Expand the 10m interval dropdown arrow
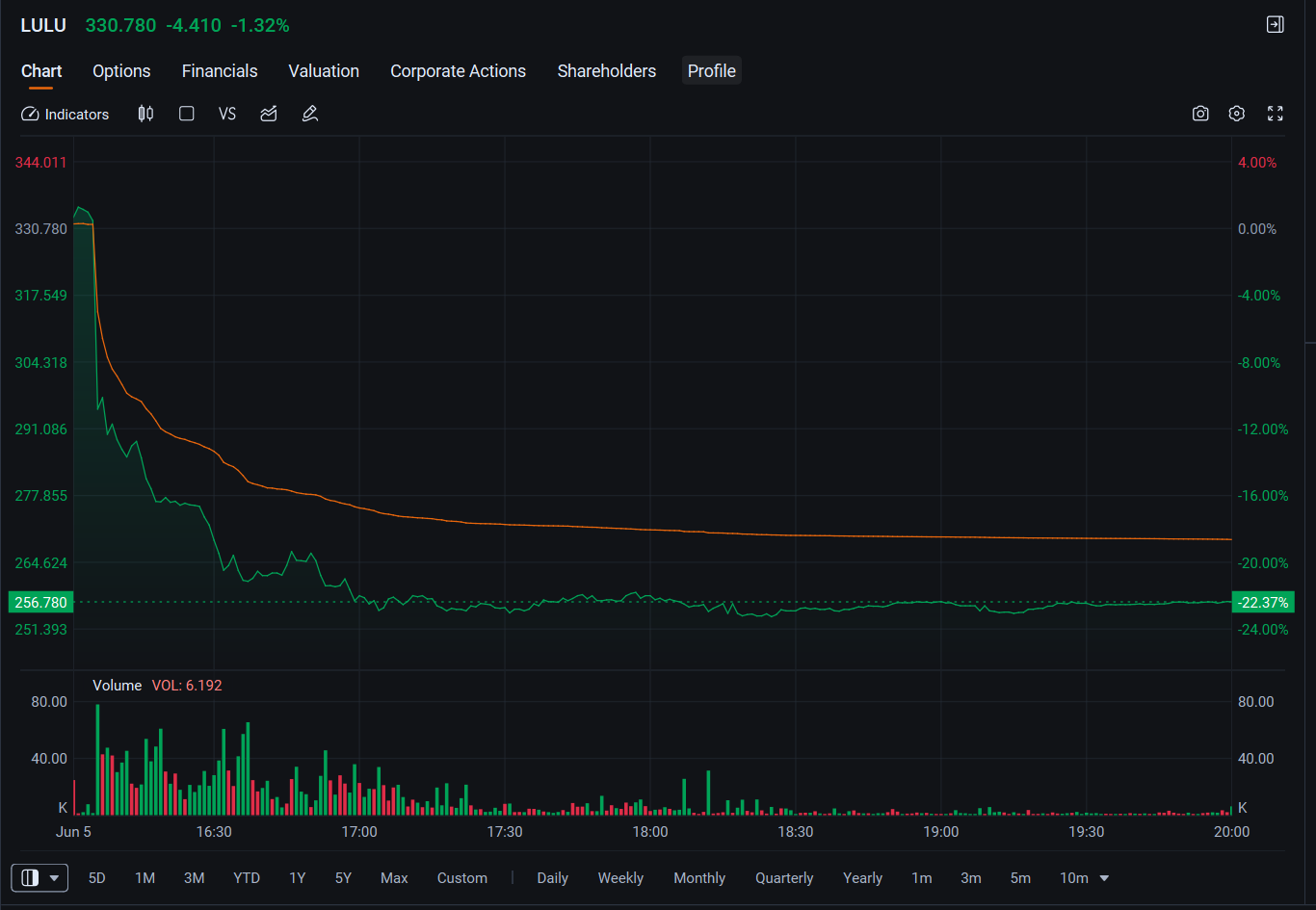 (1104, 878)
